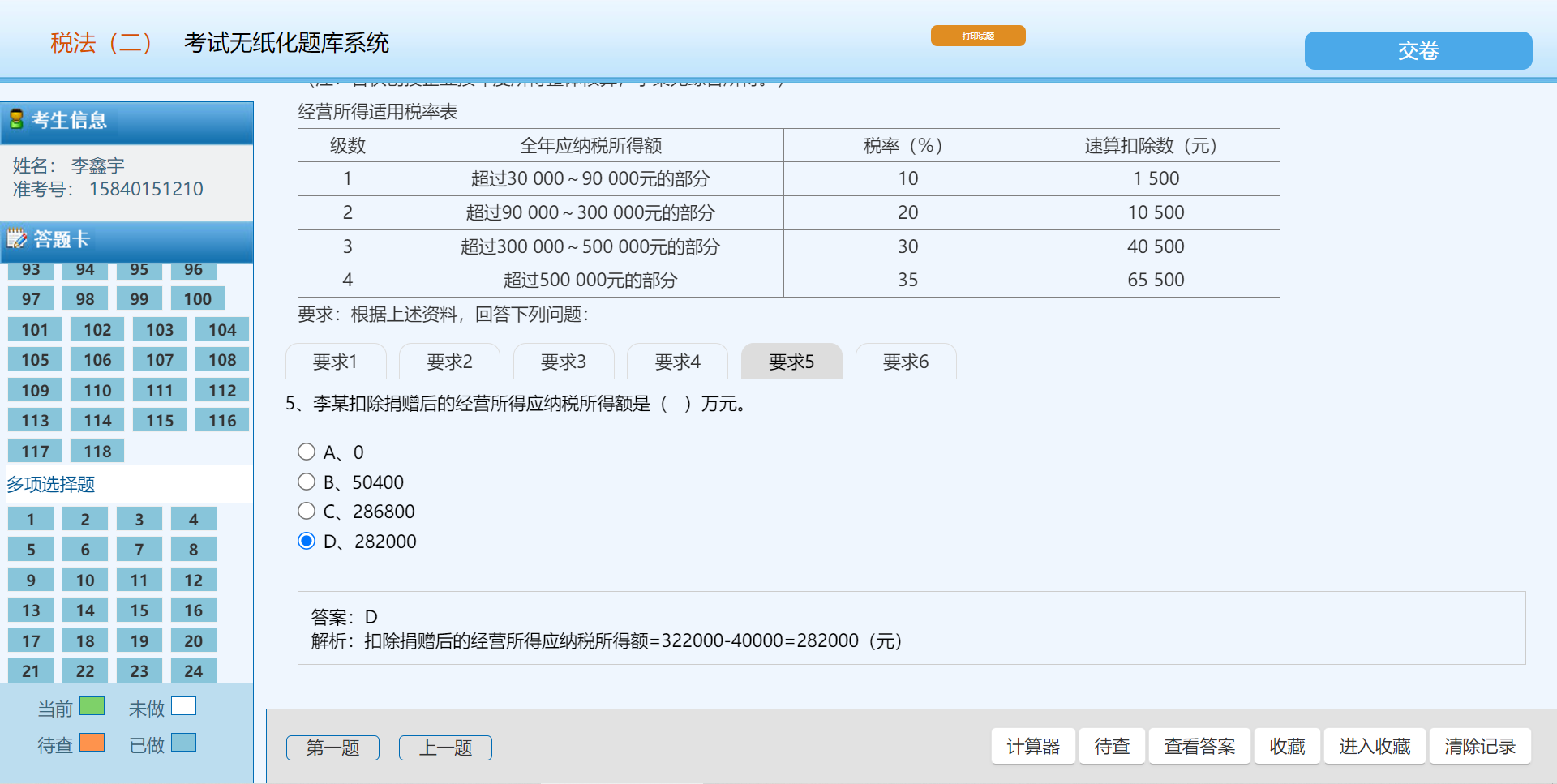
Task: Select radio option B, 50400
Action: pyautogui.click(x=307, y=482)
